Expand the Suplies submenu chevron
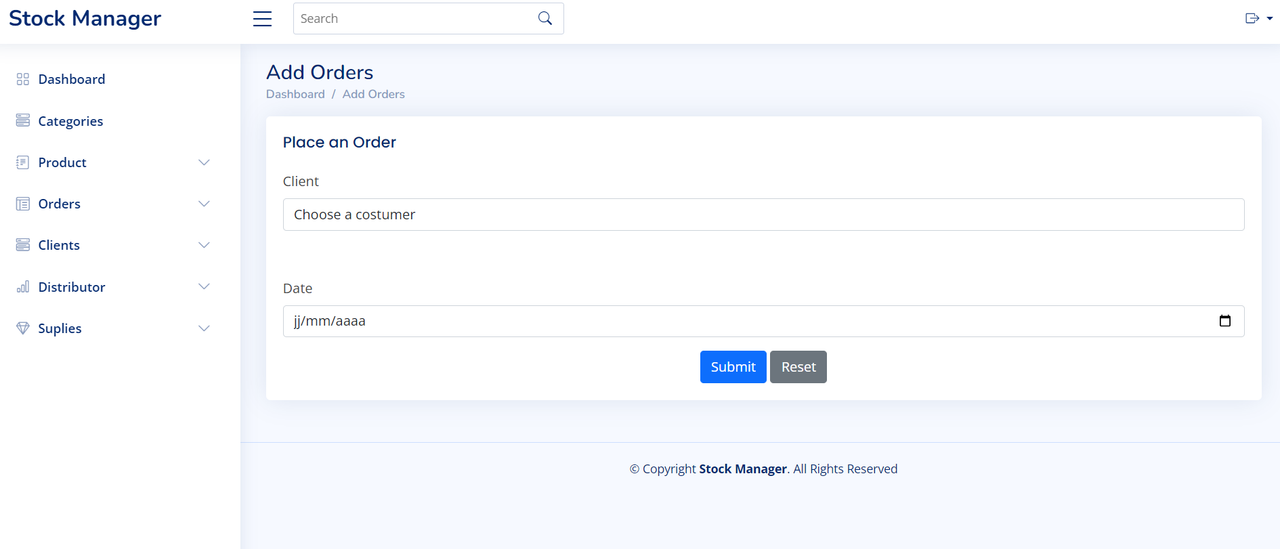This screenshot has height=549, width=1280. coord(204,328)
